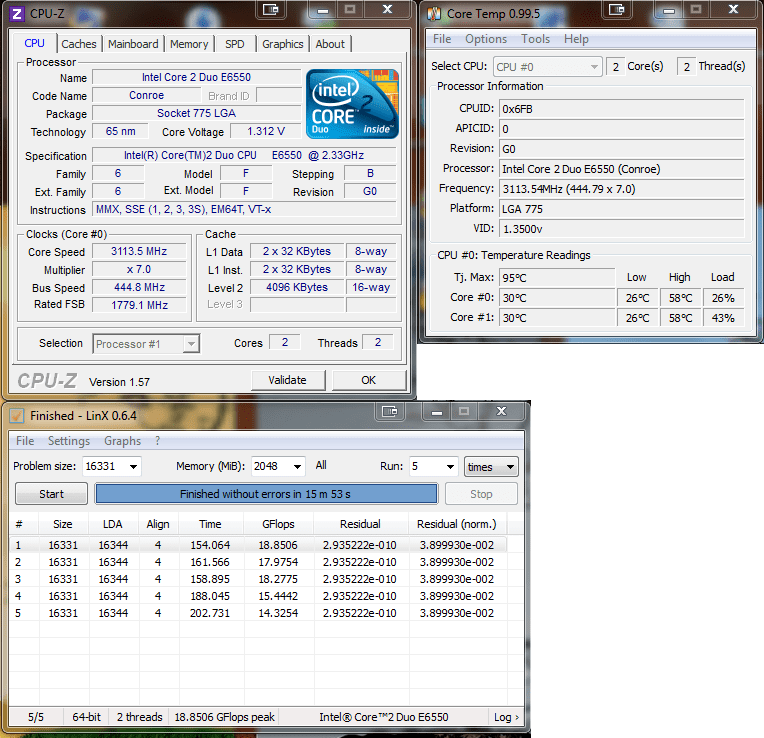Select the CPU tab in CPU-Z
The height and width of the screenshot is (738, 764).
[35, 43]
